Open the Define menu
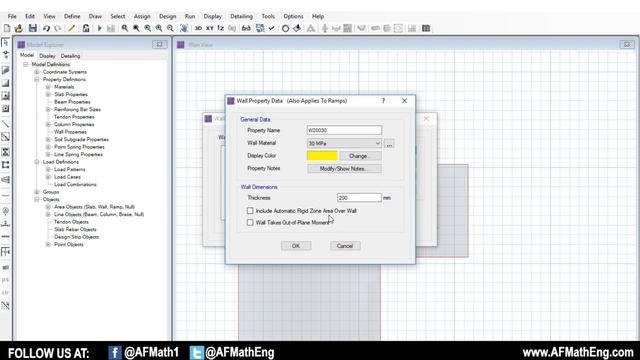The height and width of the screenshot is (360, 640). [x=72, y=16]
